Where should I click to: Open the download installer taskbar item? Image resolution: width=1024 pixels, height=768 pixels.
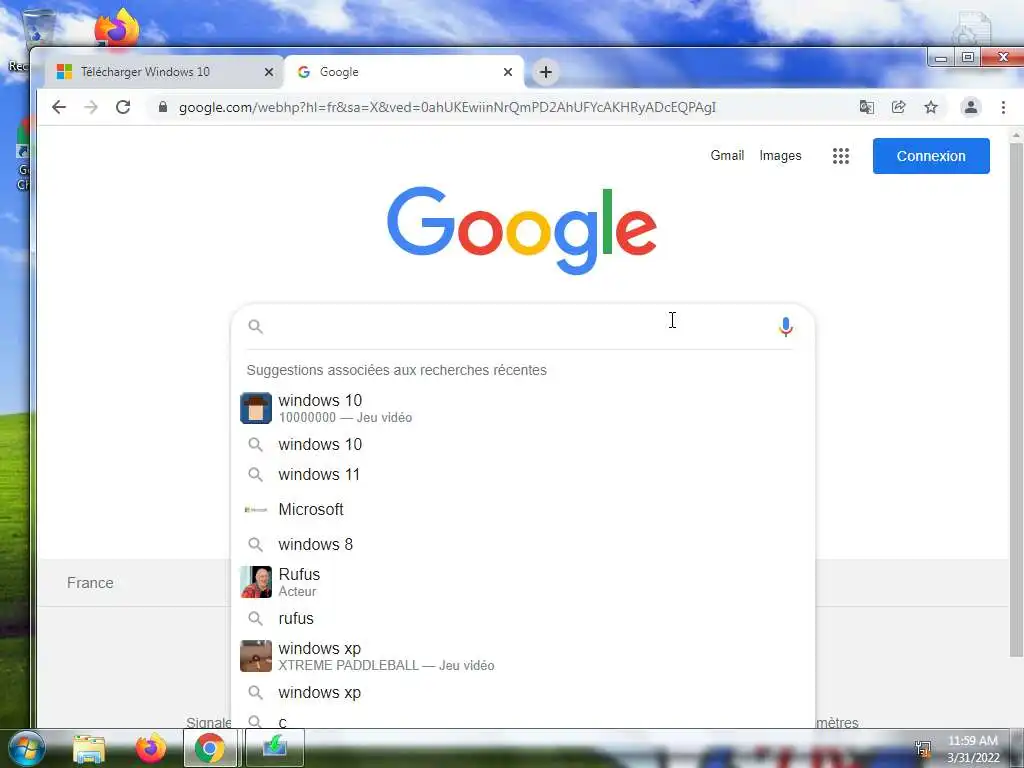point(275,748)
